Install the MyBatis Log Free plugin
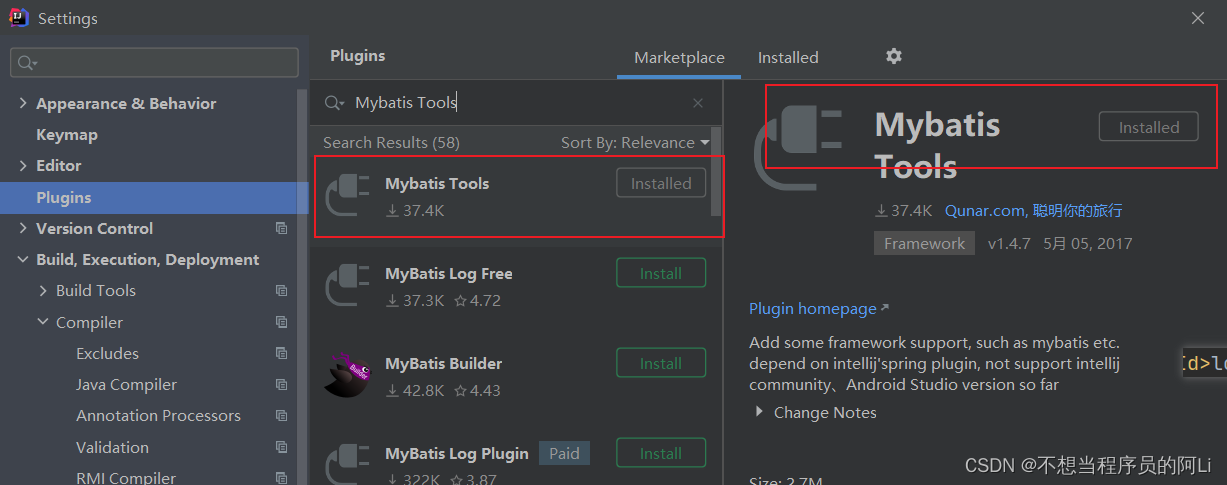This screenshot has width=1227, height=485. (x=661, y=273)
